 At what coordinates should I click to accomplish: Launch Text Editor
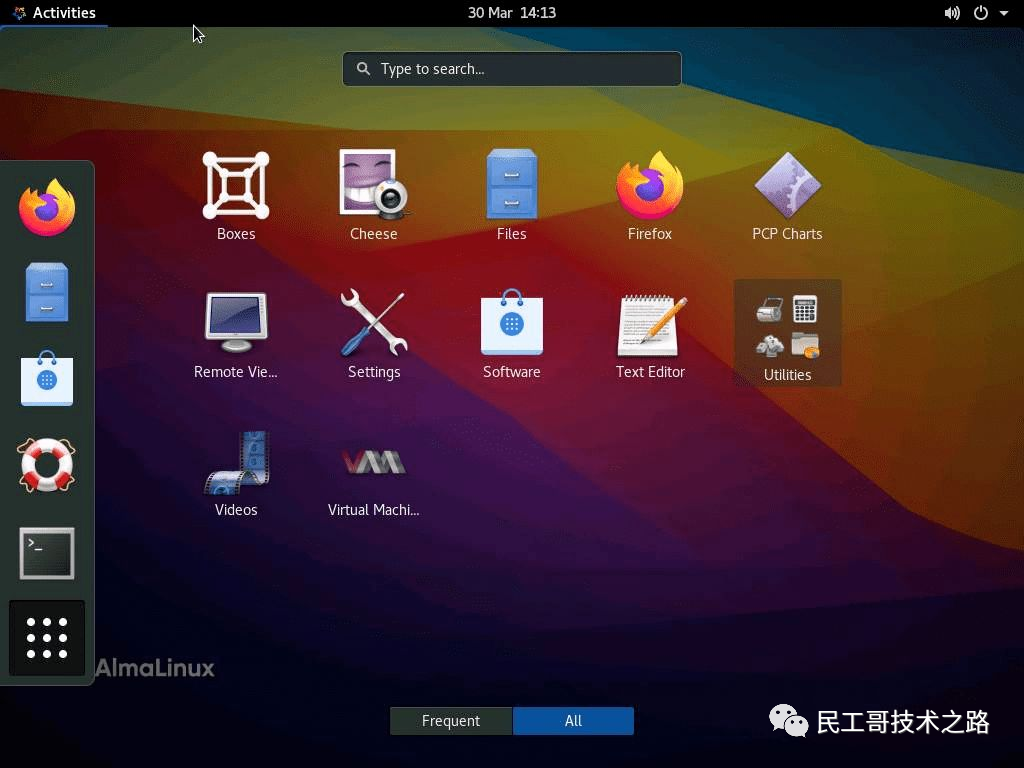tap(649, 334)
